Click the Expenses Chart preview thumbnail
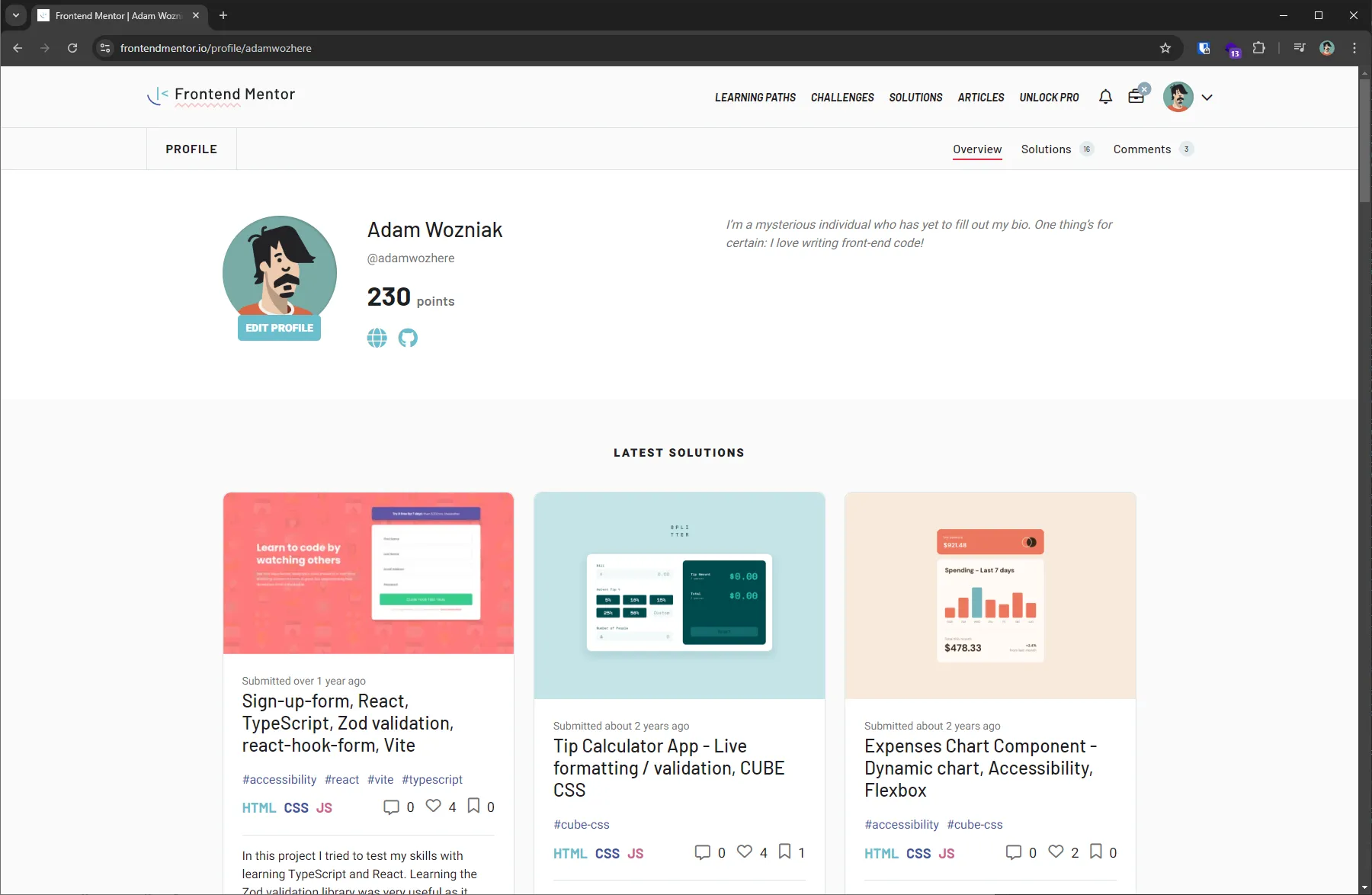Image resolution: width=1372 pixels, height=895 pixels. 990,595
